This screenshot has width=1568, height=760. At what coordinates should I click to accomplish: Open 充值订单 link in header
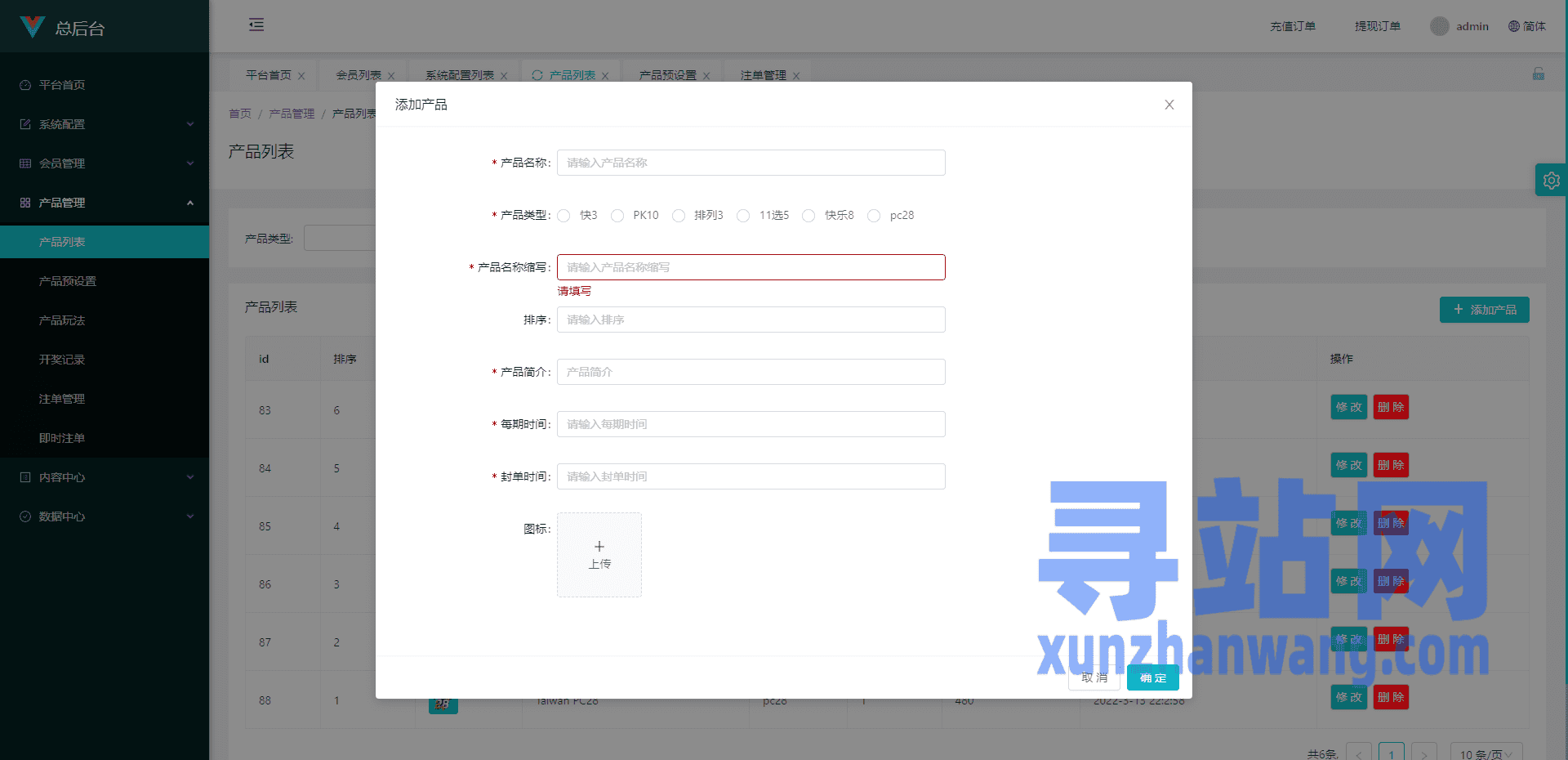tap(1293, 26)
